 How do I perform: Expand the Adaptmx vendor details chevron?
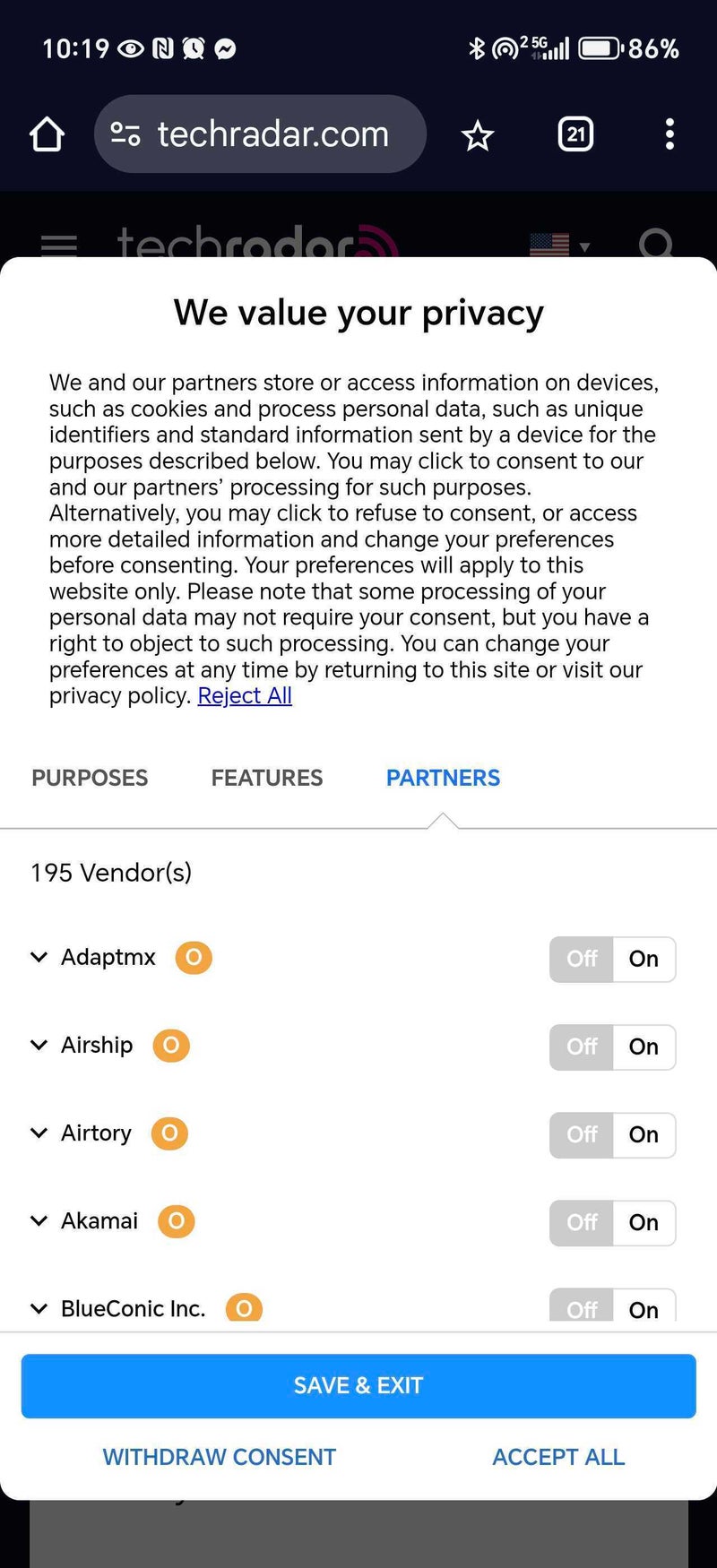[39, 957]
